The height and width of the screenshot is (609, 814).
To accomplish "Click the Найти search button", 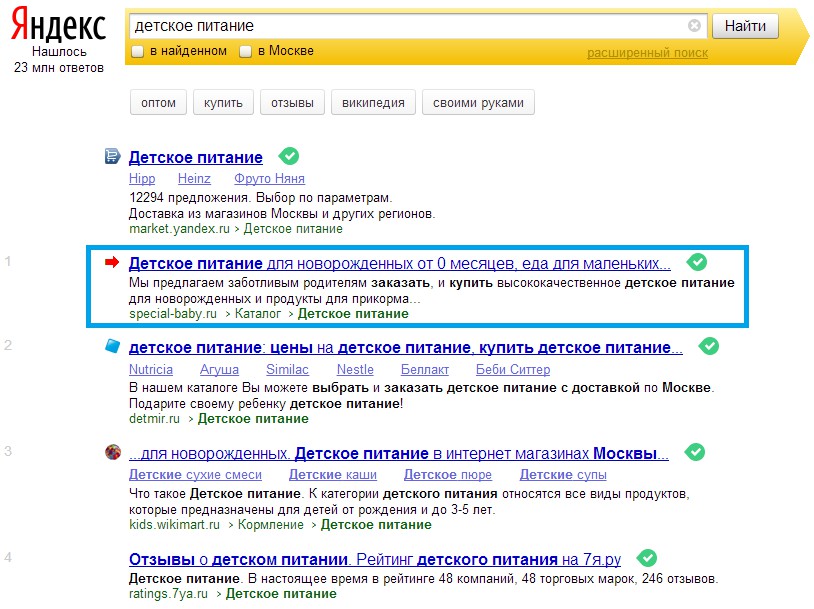I will pyautogui.click(x=745, y=25).
